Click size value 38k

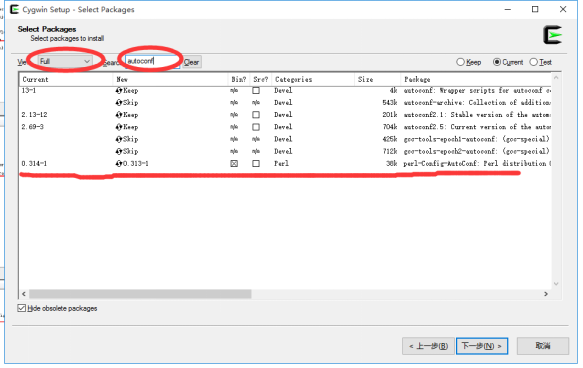click(392, 164)
